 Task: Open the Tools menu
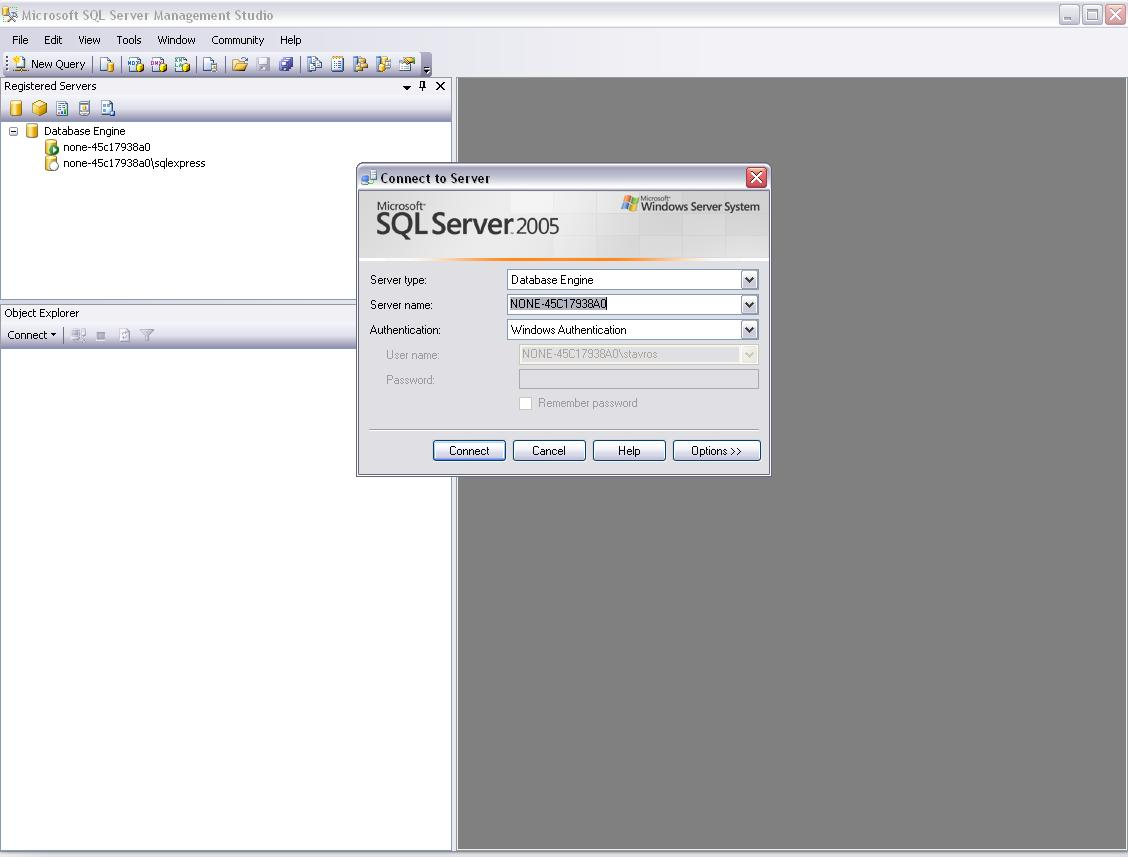pos(129,40)
